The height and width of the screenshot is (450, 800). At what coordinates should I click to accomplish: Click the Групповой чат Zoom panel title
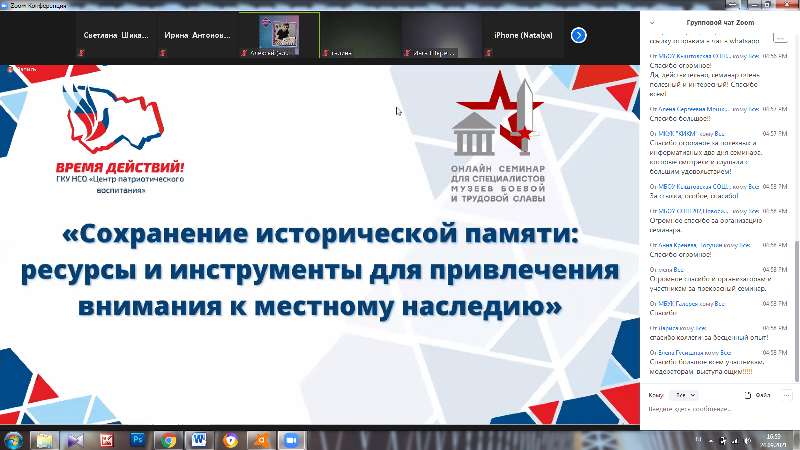pos(720,22)
